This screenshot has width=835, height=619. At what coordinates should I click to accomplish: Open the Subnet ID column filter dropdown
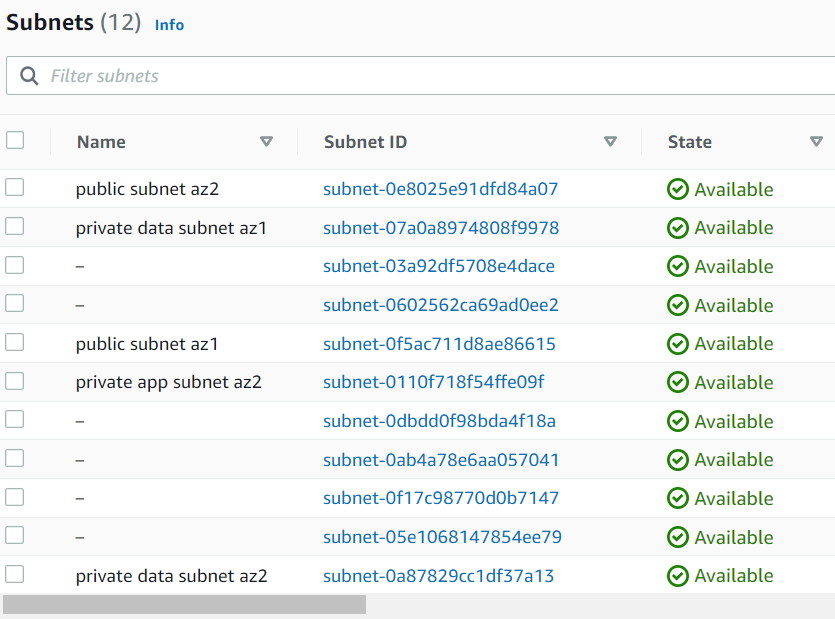(x=610, y=141)
